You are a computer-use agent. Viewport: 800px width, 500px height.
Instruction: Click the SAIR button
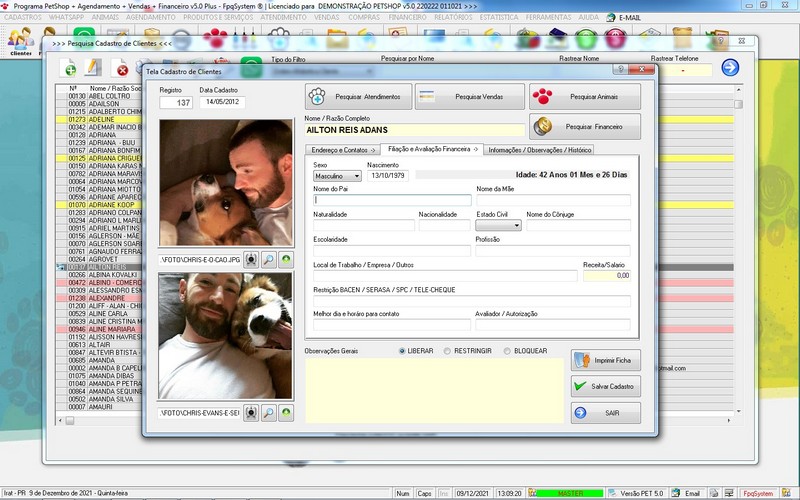click(606, 413)
